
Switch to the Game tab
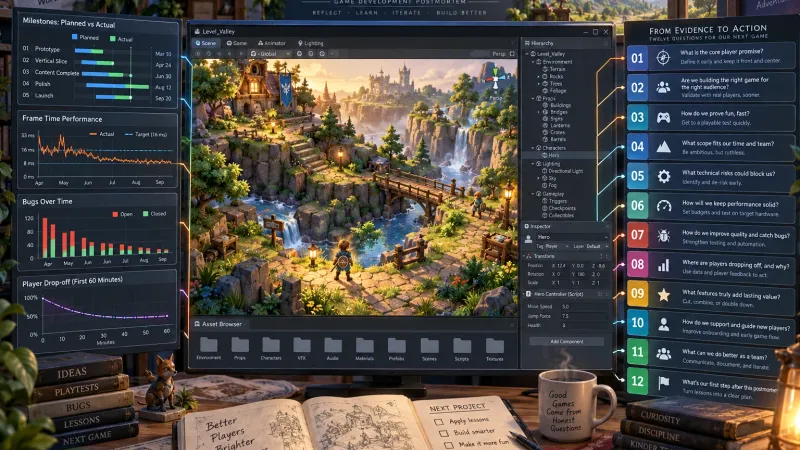237,43
